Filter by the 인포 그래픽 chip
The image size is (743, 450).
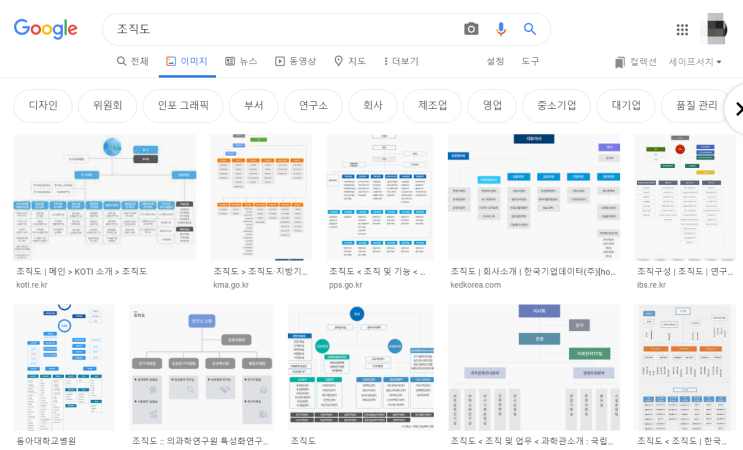click(183, 105)
